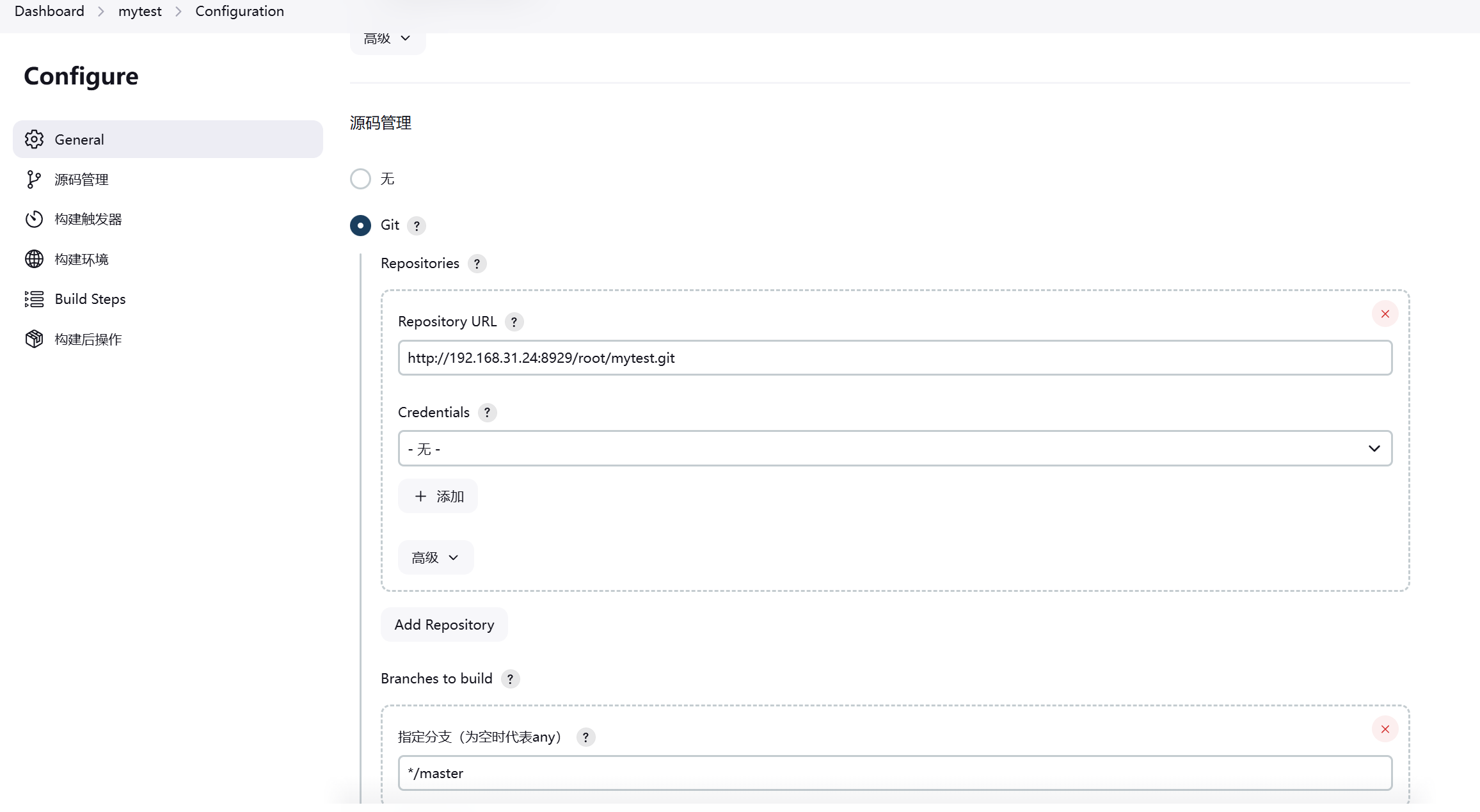Open help for Git option
The height and width of the screenshot is (812, 1480).
click(417, 226)
